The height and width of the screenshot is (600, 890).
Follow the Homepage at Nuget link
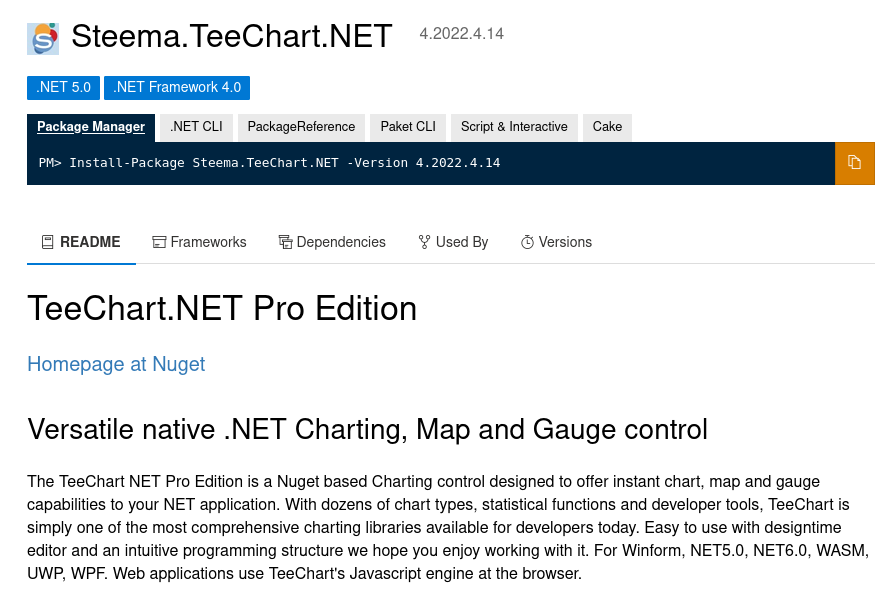116,364
